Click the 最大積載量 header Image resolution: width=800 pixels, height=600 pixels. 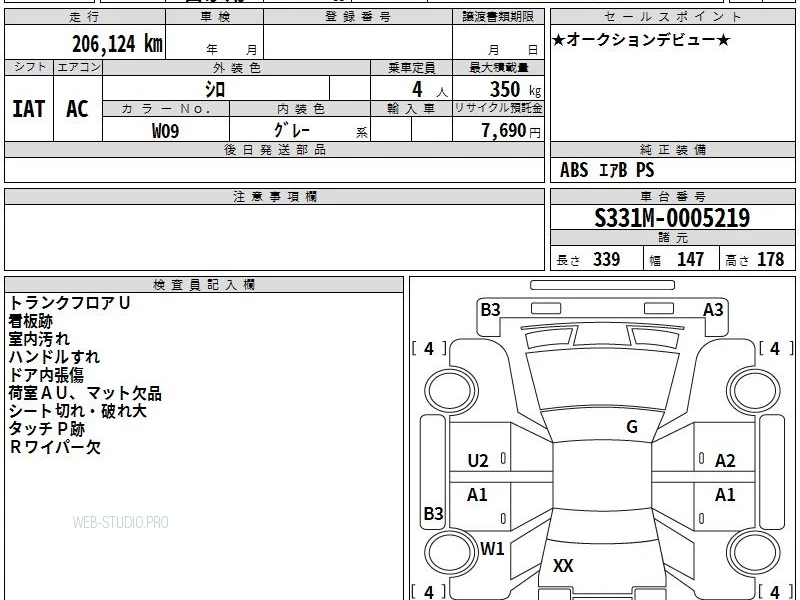(498, 67)
